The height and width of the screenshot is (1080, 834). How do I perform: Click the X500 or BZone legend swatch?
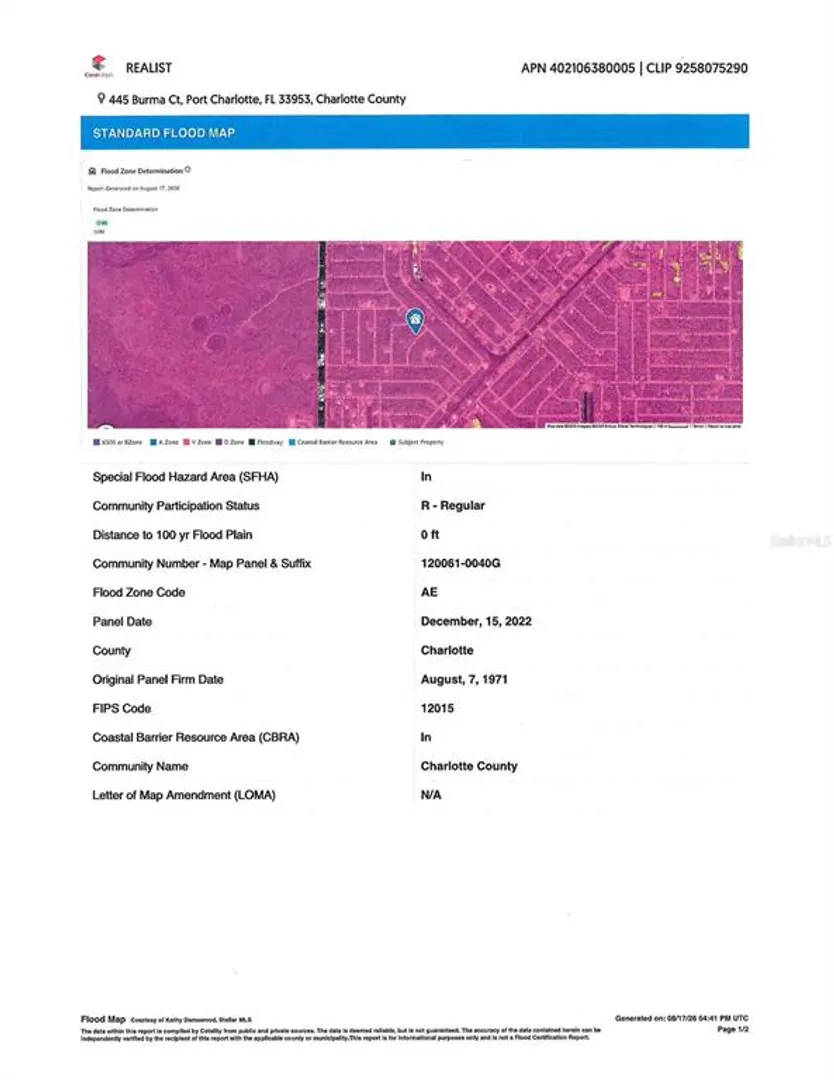96,442
